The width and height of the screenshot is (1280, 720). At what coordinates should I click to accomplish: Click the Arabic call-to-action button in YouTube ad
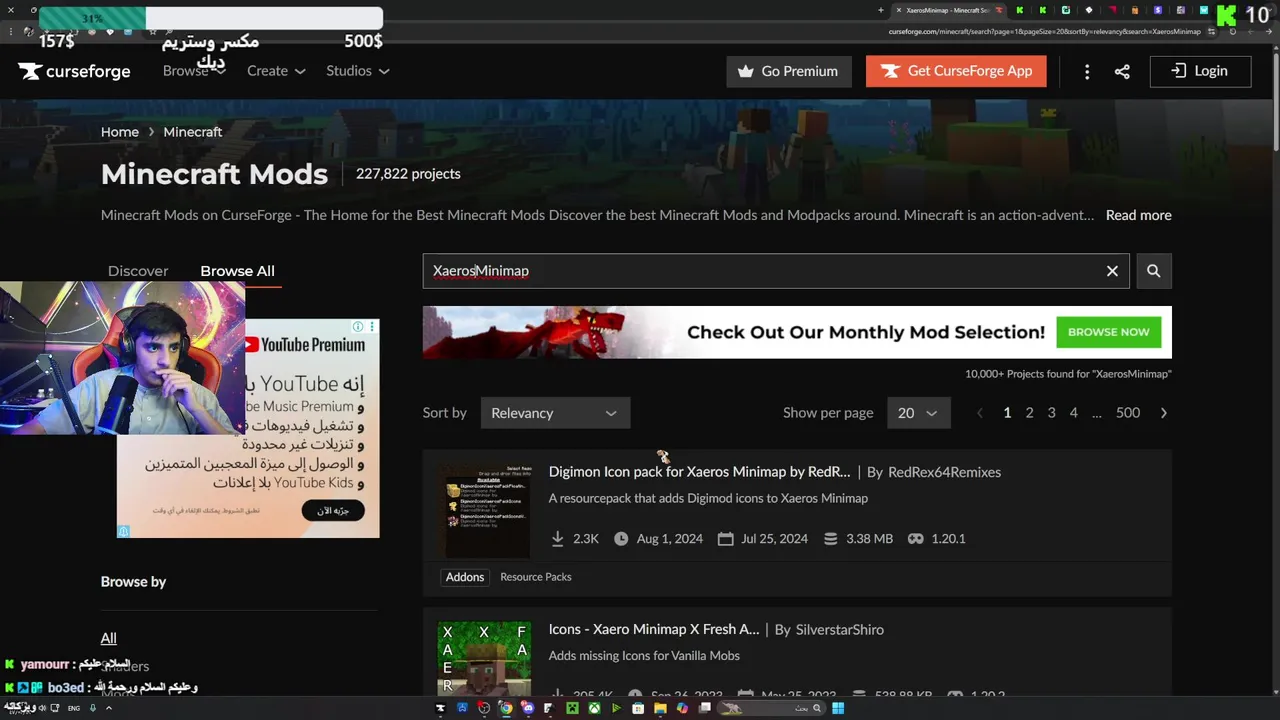(333, 511)
